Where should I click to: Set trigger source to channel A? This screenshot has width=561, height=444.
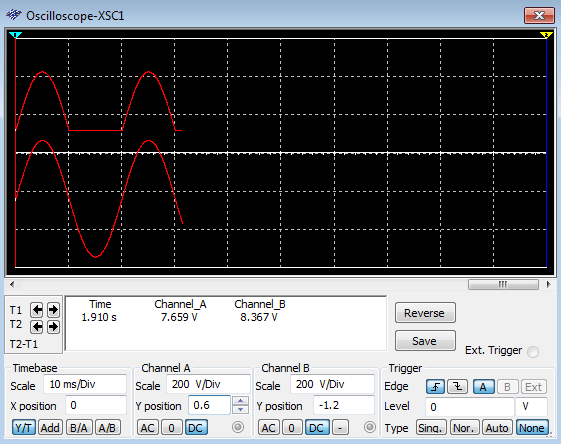[483, 387]
